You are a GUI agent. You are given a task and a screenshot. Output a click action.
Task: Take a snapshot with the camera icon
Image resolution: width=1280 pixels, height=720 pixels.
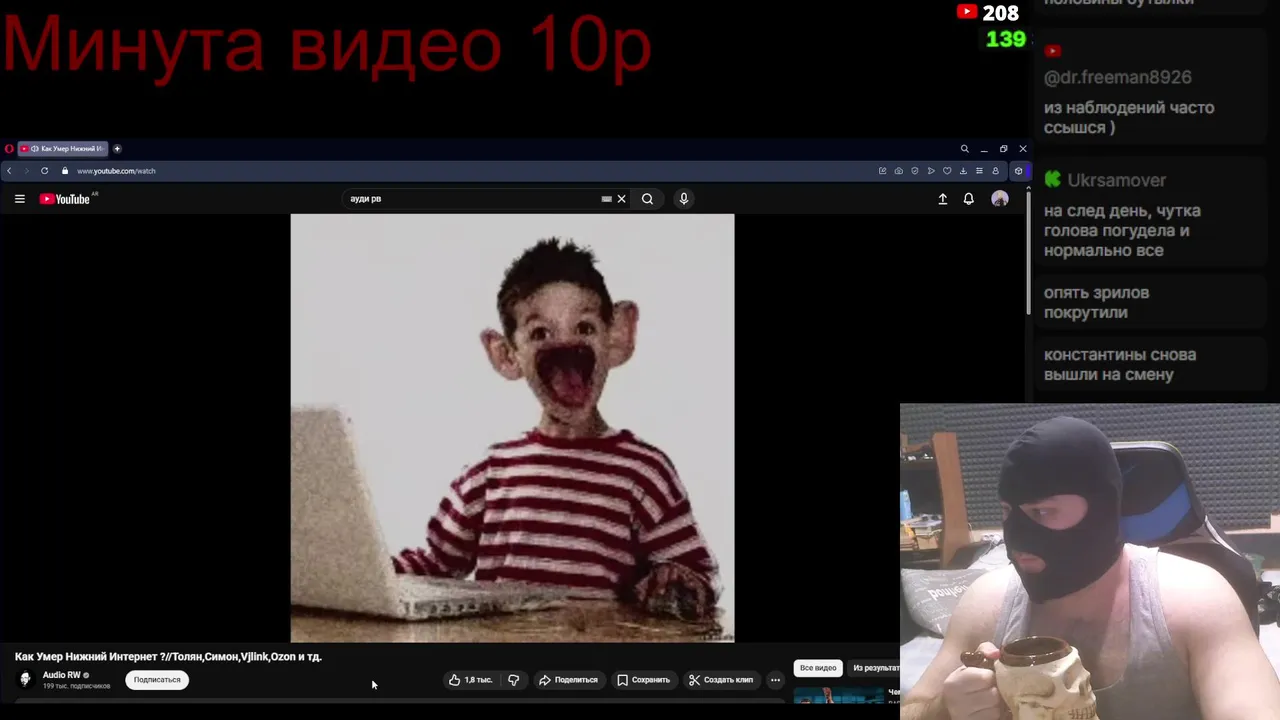click(x=899, y=171)
